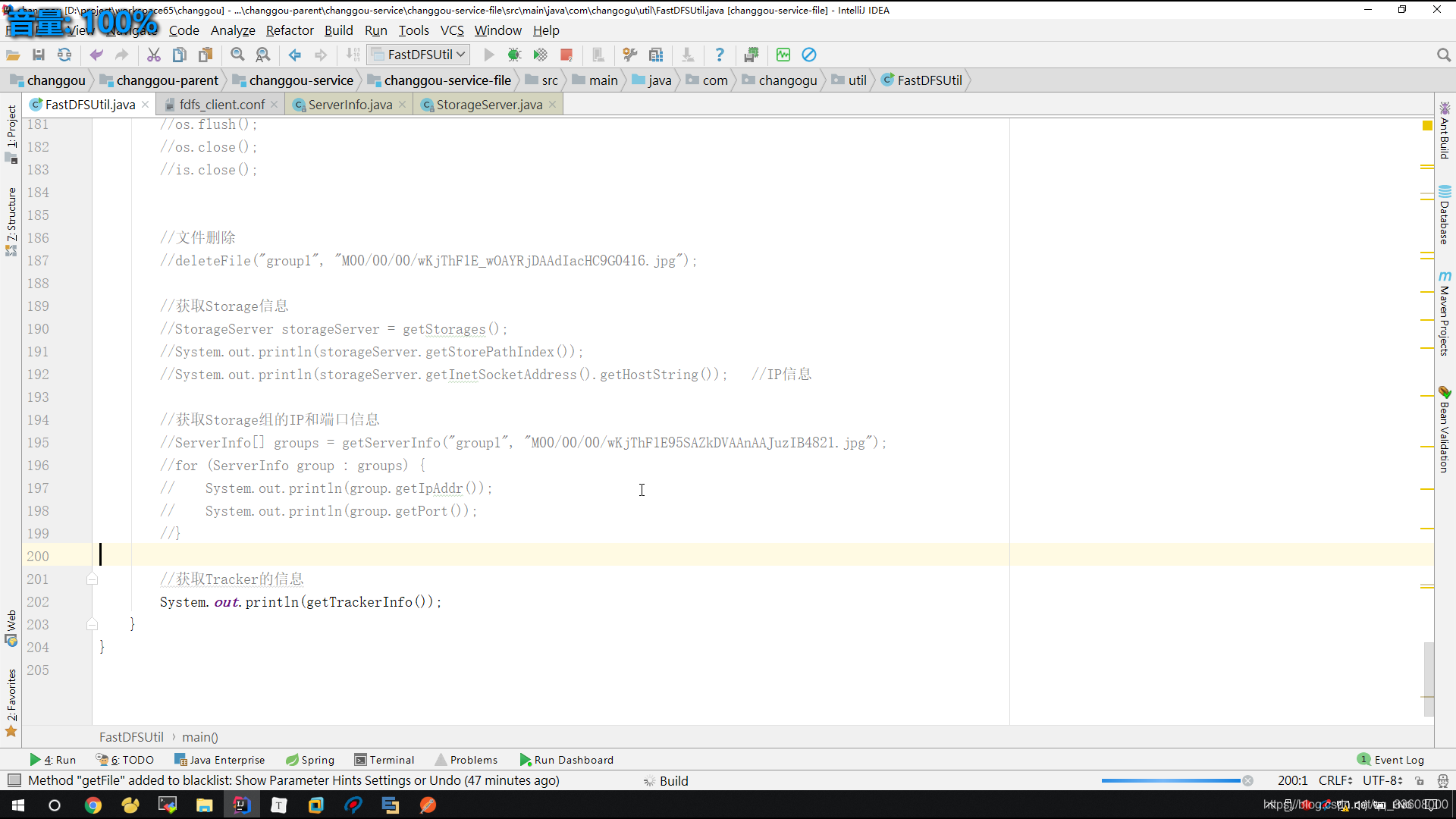
Task: Open the Run tool window
Action: coord(53,760)
